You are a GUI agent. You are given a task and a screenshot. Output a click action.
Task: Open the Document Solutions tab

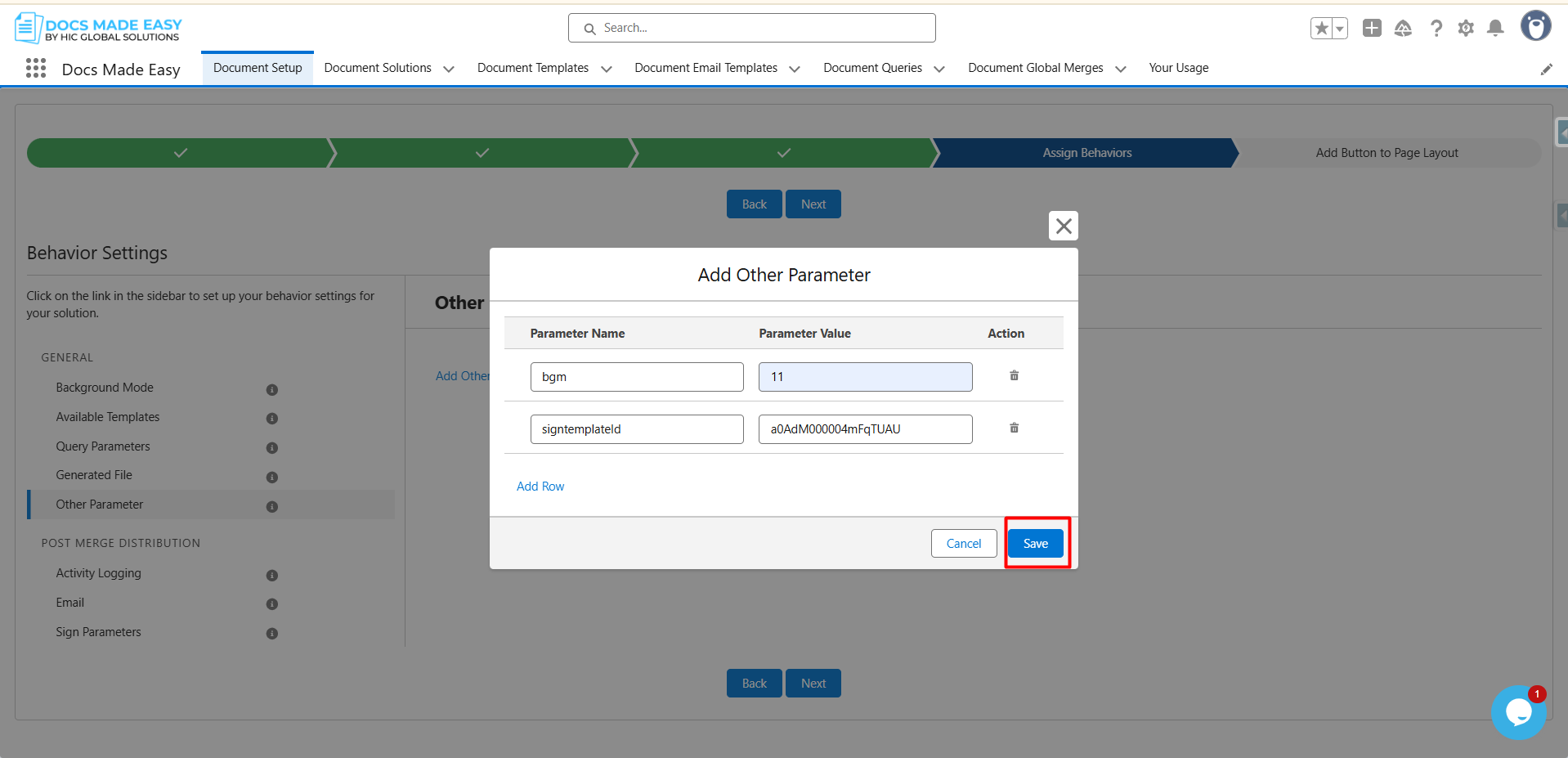[378, 68]
